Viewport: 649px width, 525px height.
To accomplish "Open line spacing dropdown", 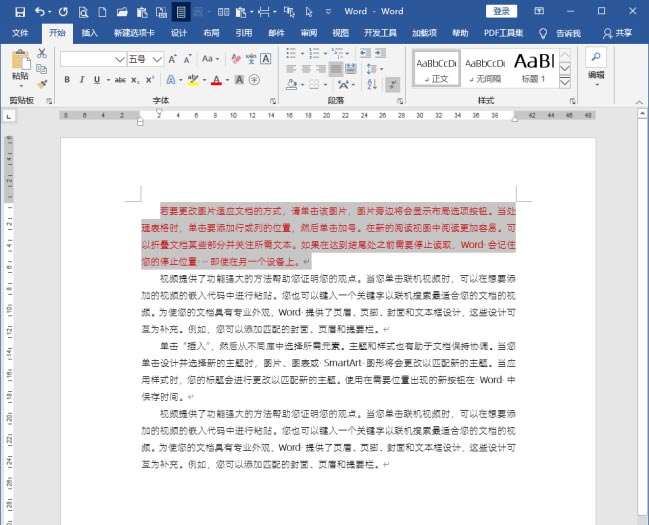I will [375, 69].
